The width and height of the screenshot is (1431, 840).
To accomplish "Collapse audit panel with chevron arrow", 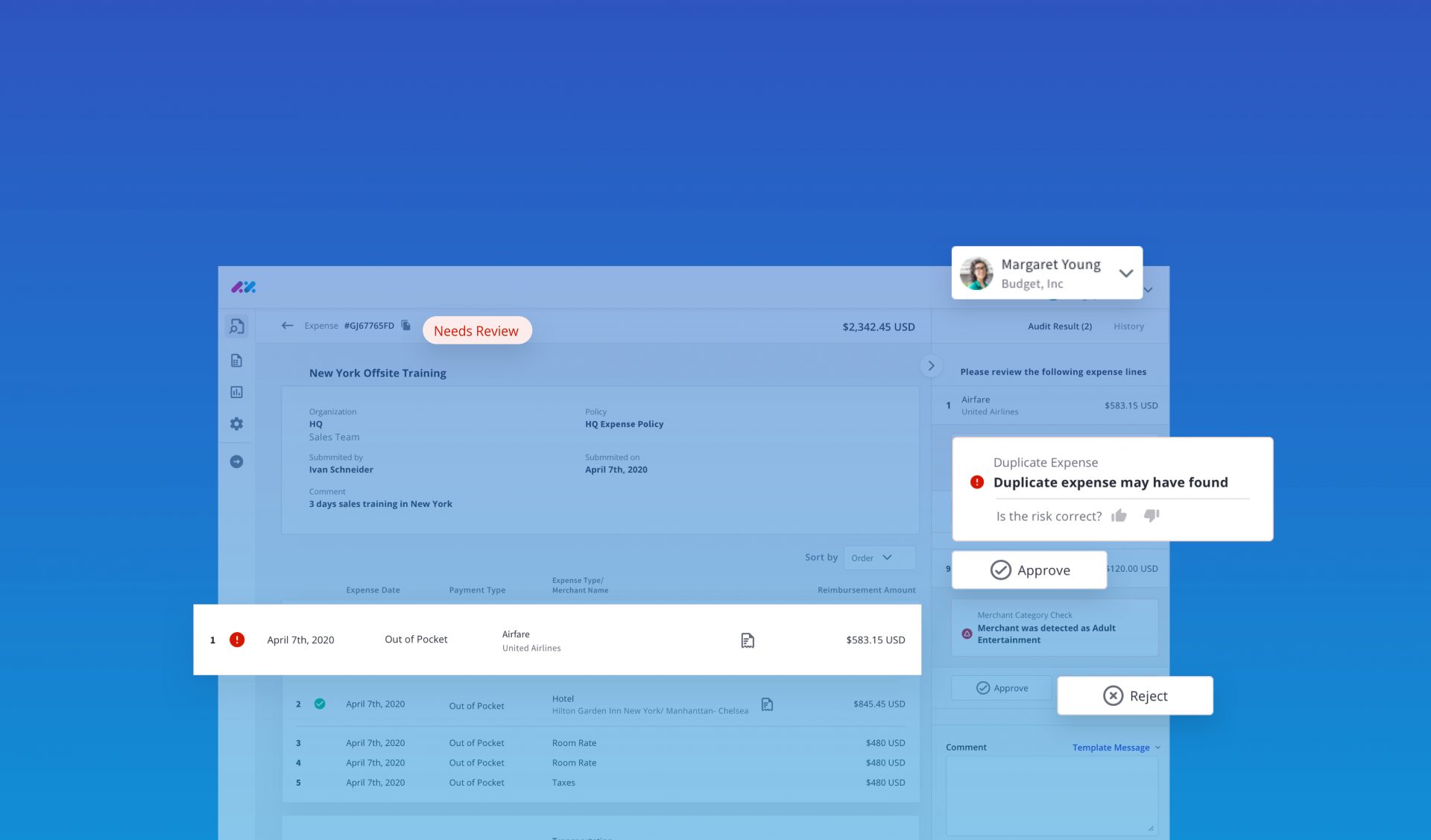I will pos(931,366).
